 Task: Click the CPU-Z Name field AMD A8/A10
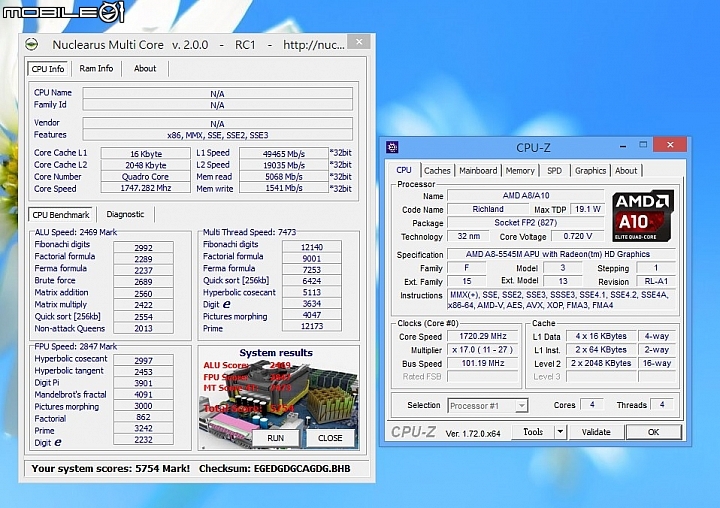[x=525, y=195]
